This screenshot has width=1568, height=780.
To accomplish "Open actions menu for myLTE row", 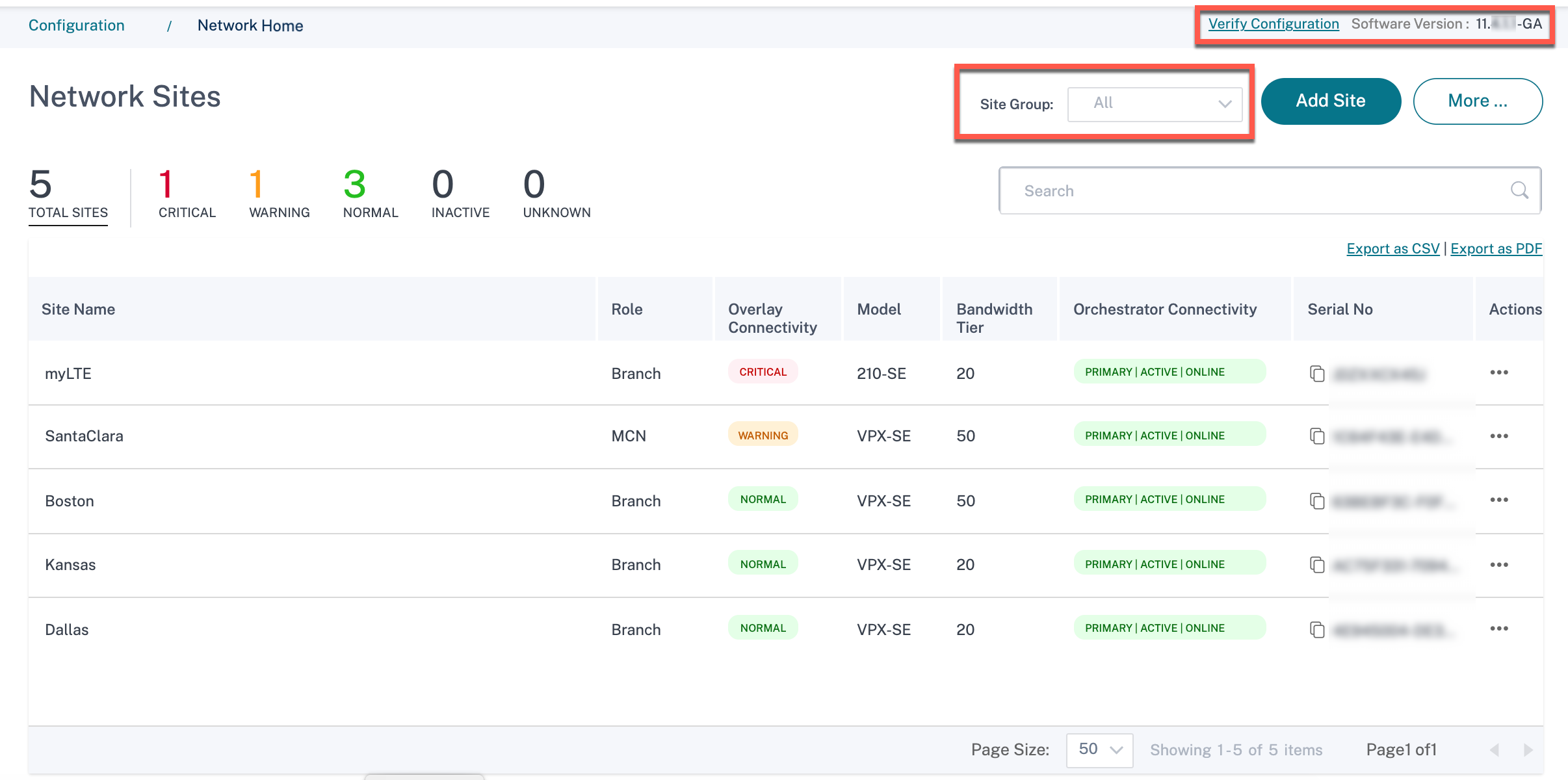I will [1499, 372].
